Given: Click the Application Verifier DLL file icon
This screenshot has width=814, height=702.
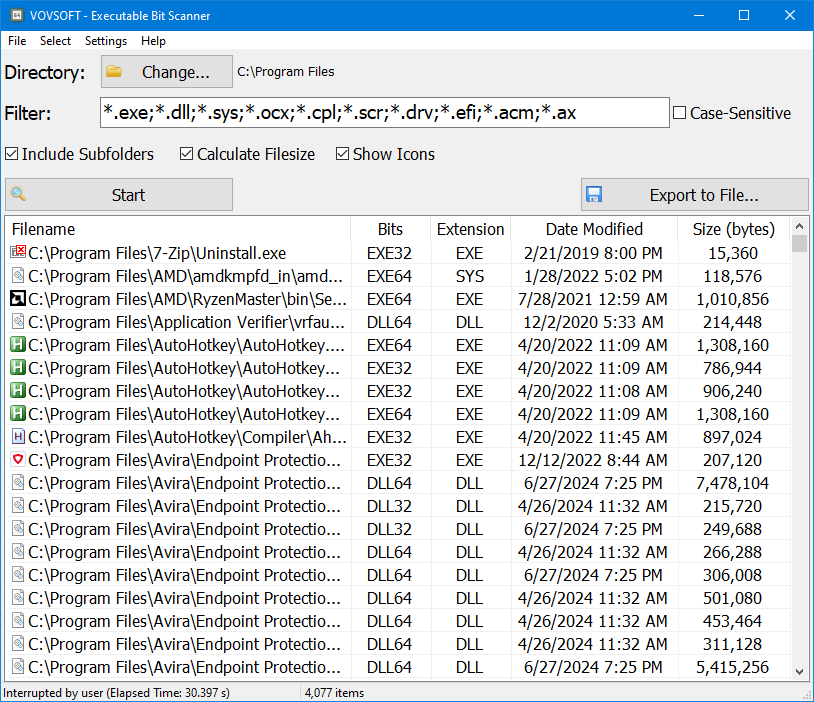Looking at the screenshot, I should click(x=18, y=321).
